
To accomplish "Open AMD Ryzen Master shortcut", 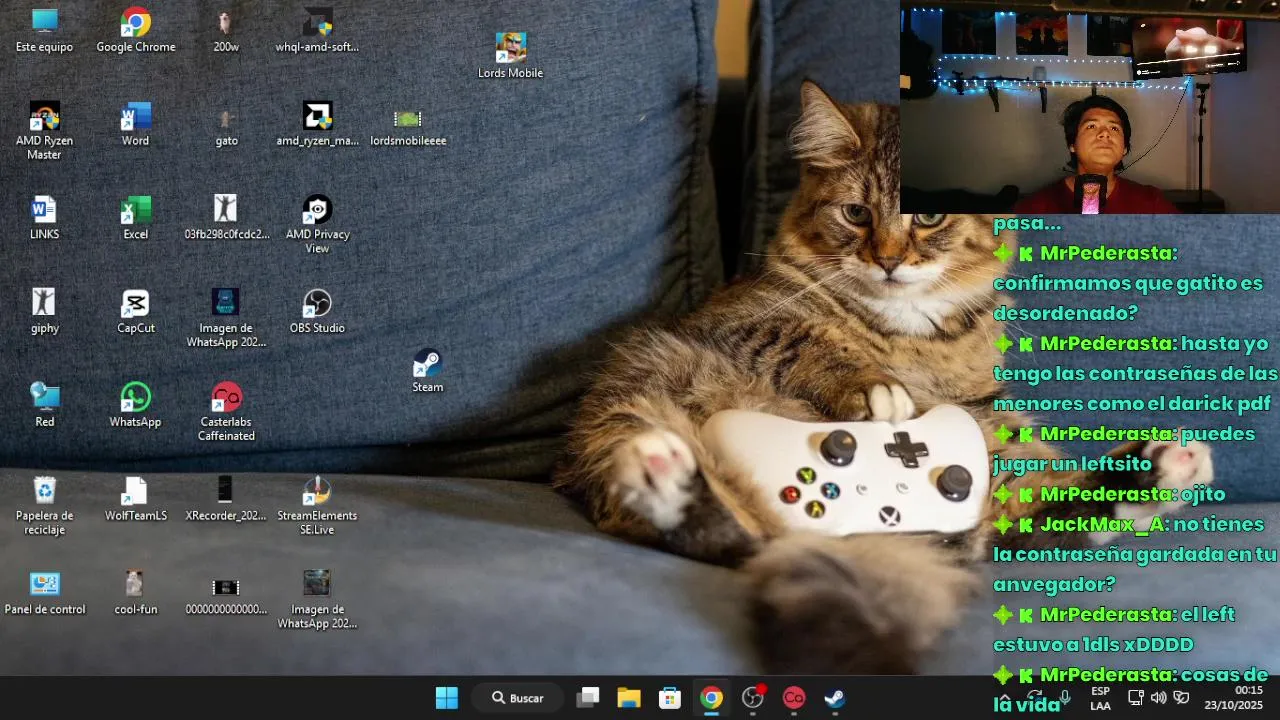I will click(44, 131).
